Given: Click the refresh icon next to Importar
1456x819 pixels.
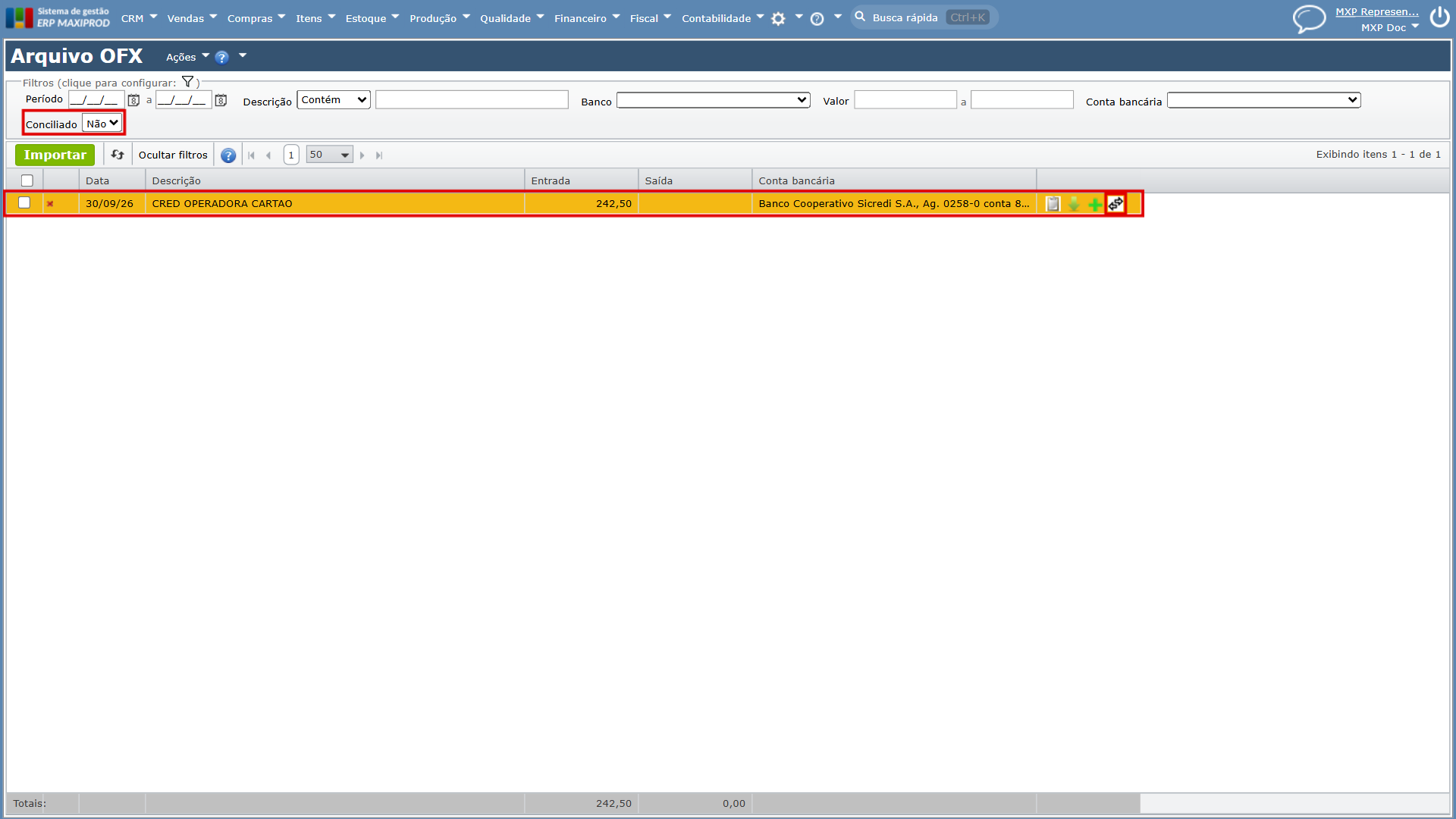Looking at the screenshot, I should click(x=118, y=155).
